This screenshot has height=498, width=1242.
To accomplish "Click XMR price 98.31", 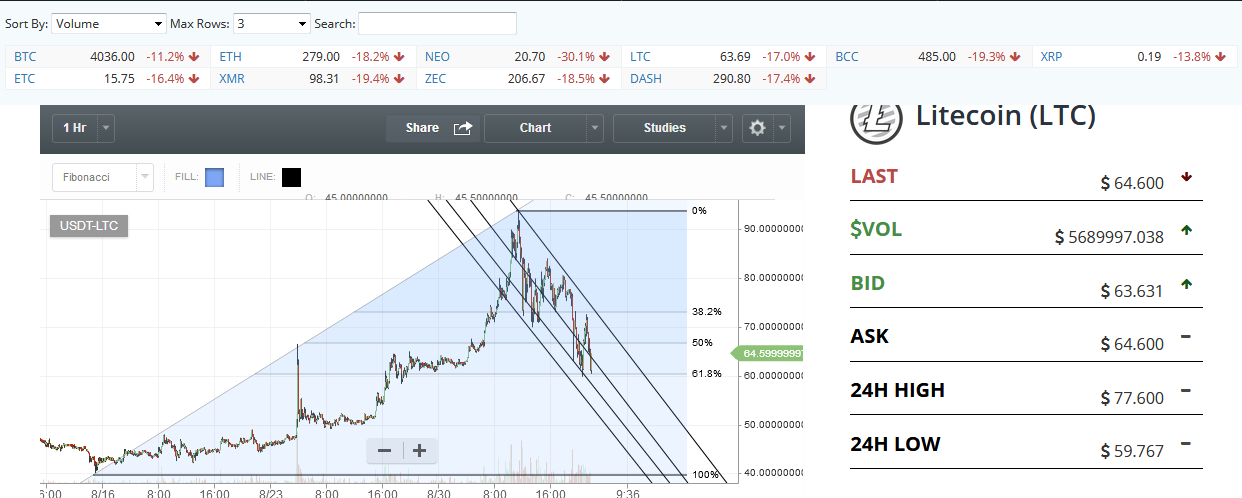I will point(325,78).
